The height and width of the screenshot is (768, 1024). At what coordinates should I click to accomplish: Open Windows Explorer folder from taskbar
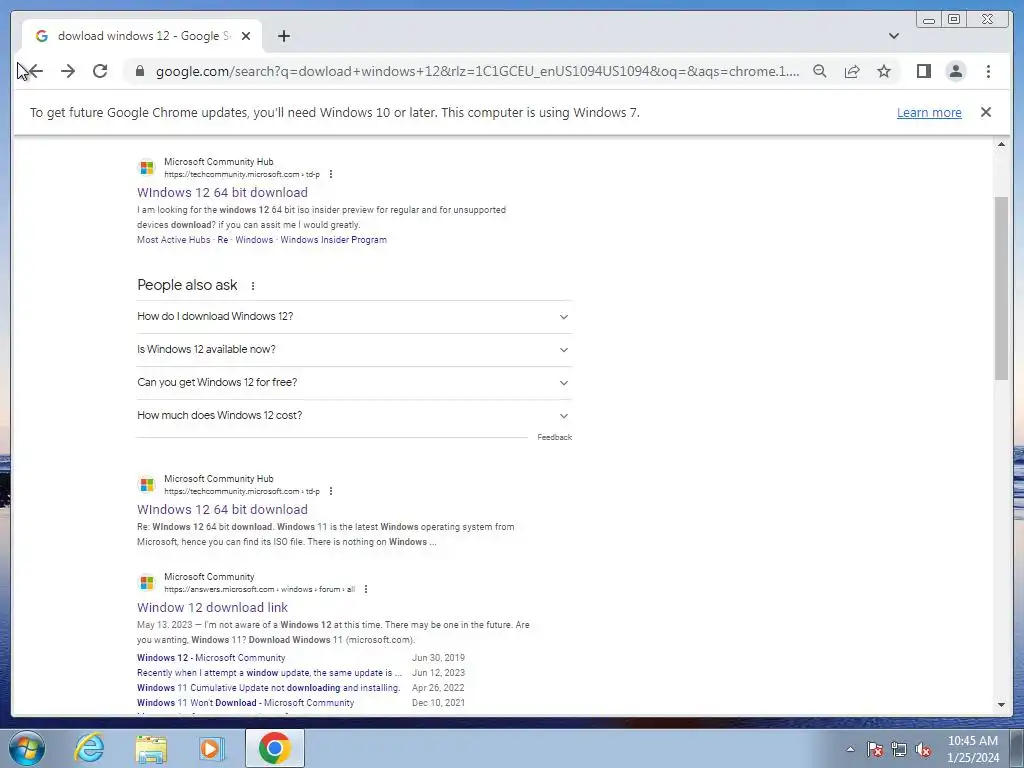tap(151, 748)
